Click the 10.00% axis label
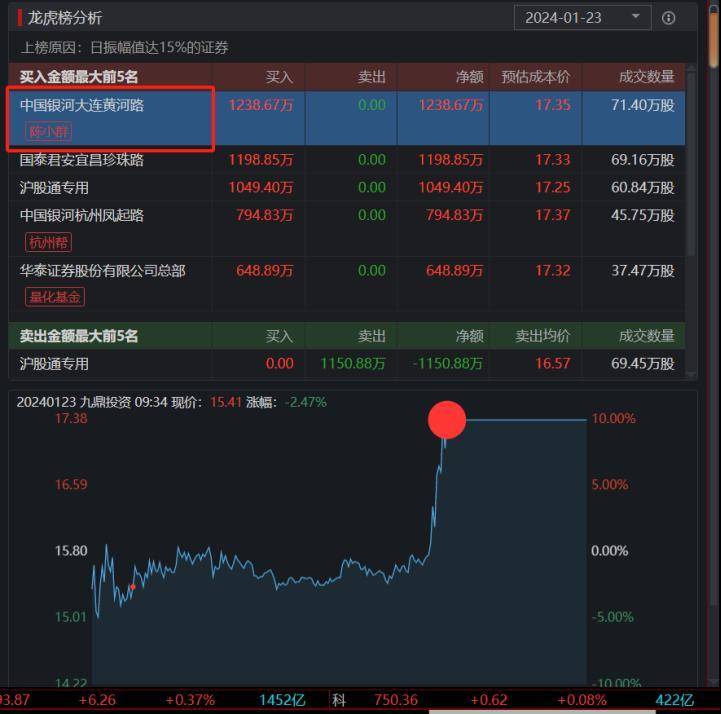This screenshot has height=714, width=721. (x=613, y=418)
